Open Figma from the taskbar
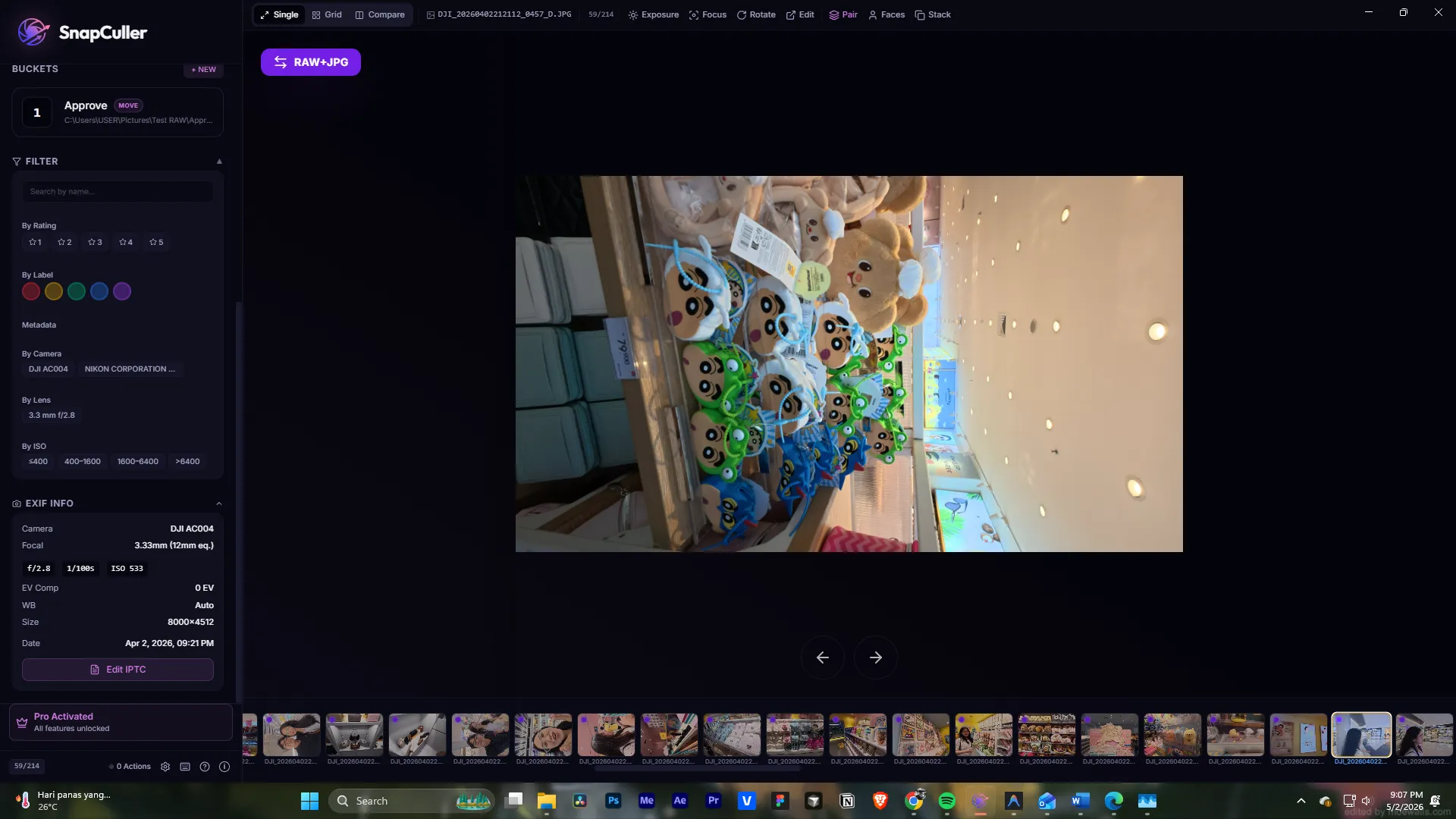Viewport: 1456px width, 819px height. [780, 801]
